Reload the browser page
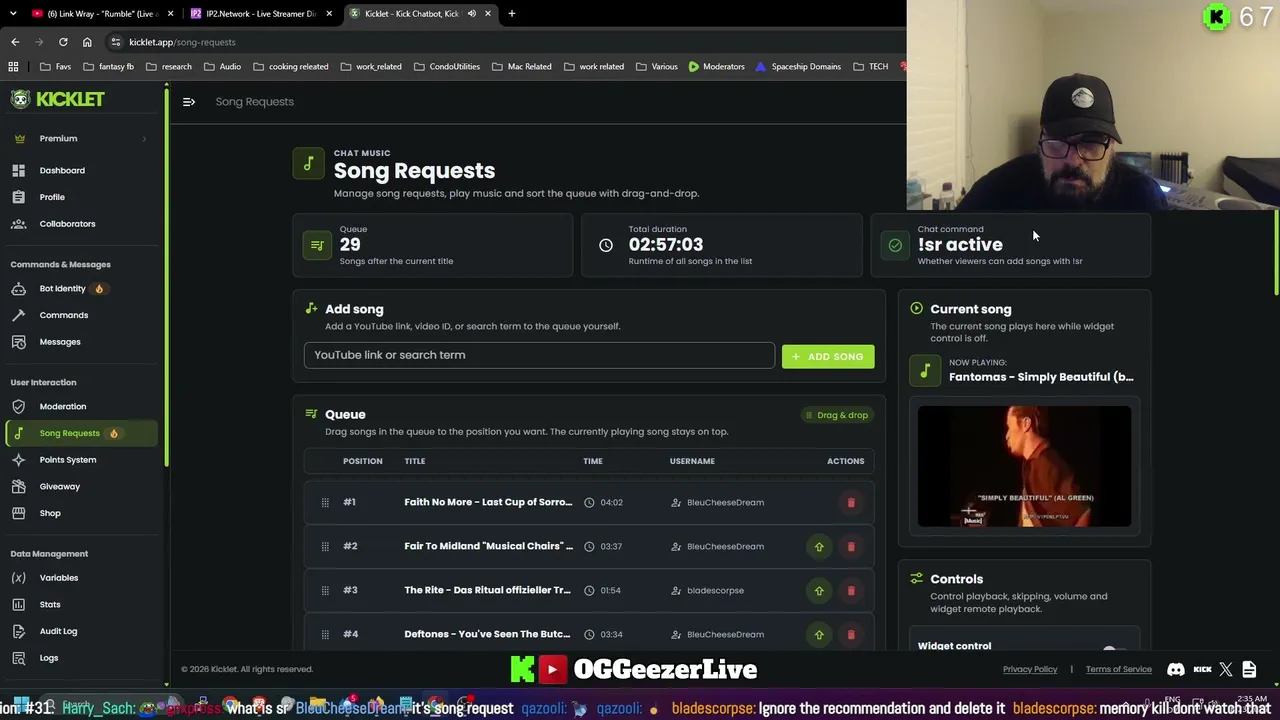This screenshot has width=1280, height=720. (x=63, y=42)
